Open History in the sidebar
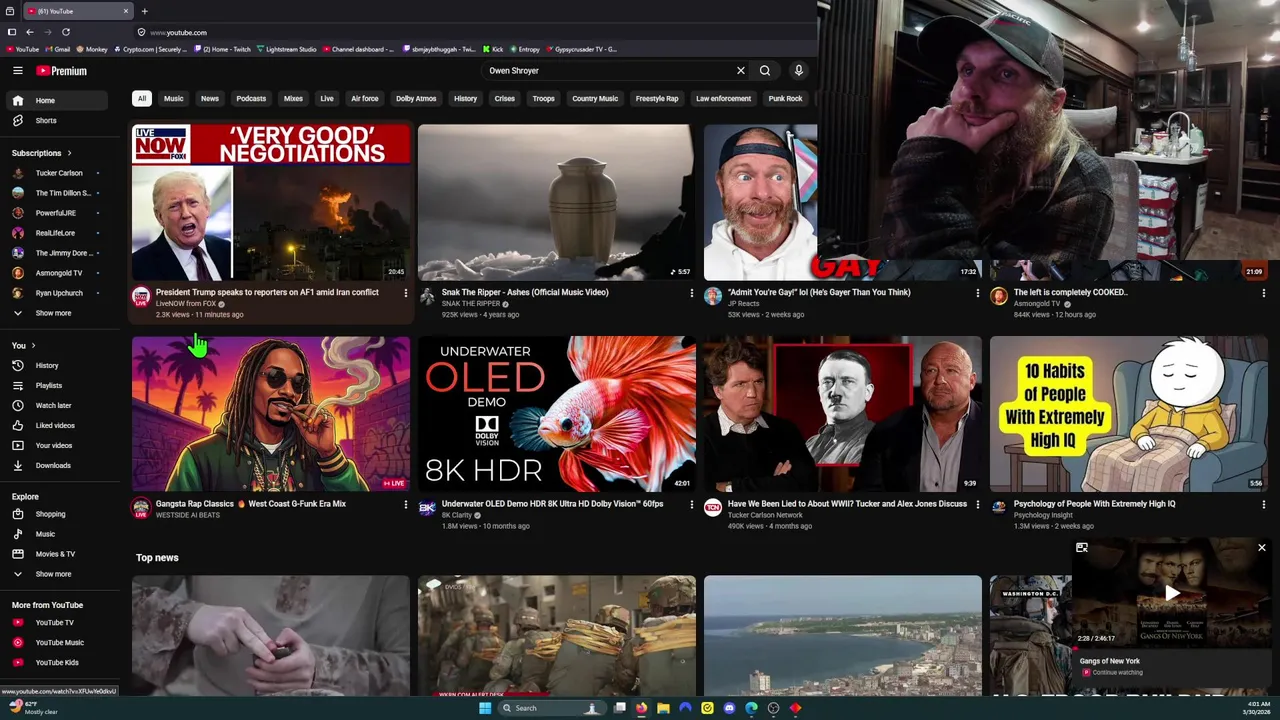Screen dimensions: 1280x720 click(x=56, y=365)
